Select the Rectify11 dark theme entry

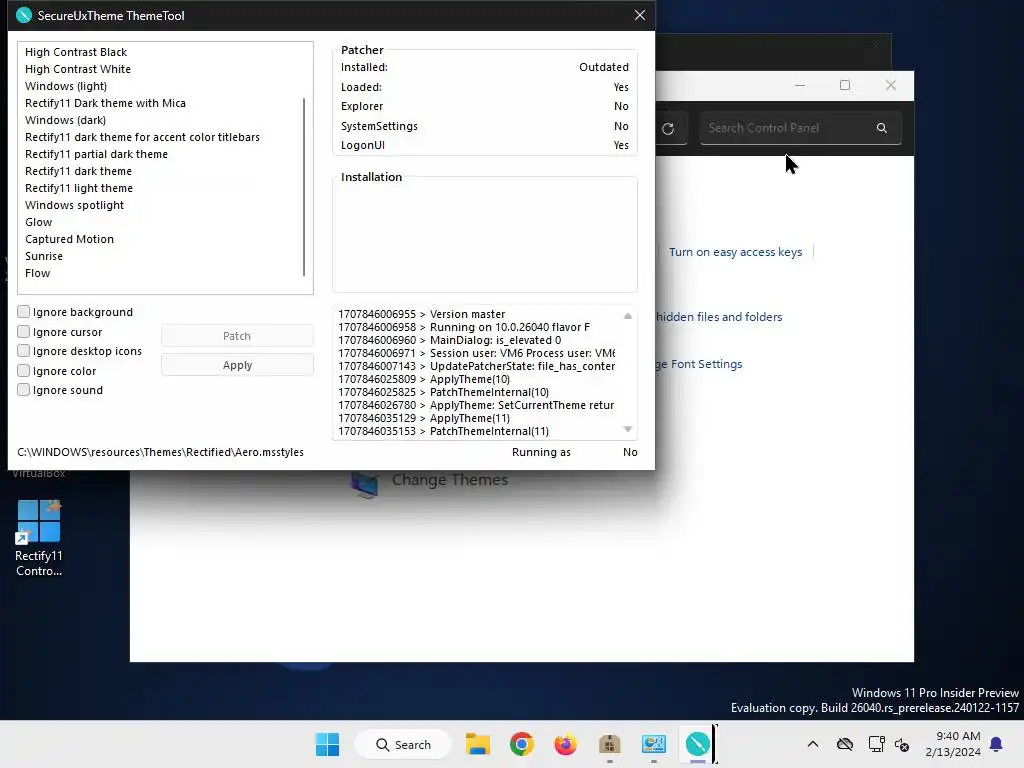coord(78,170)
